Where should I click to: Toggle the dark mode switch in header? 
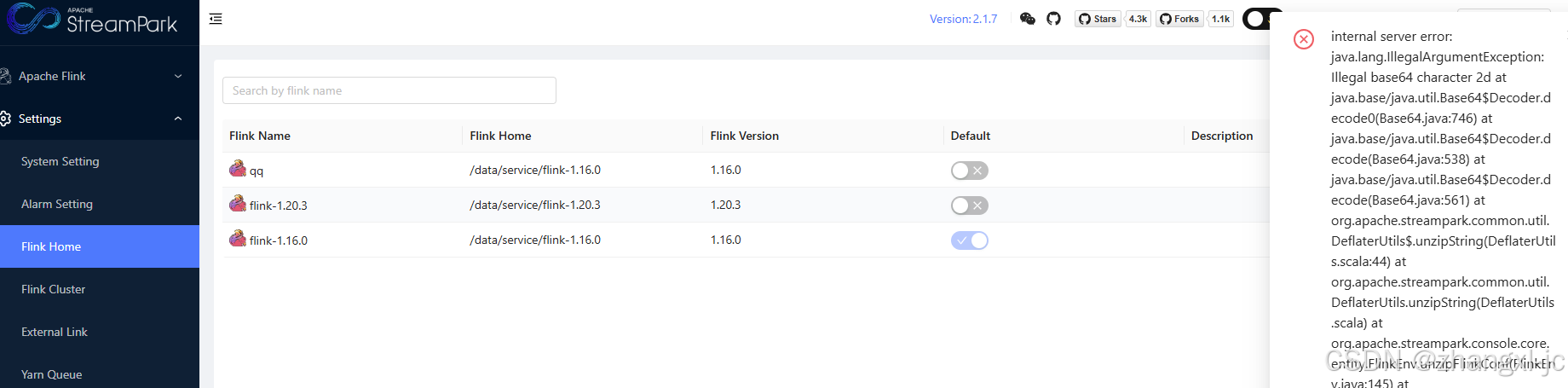1257,19
